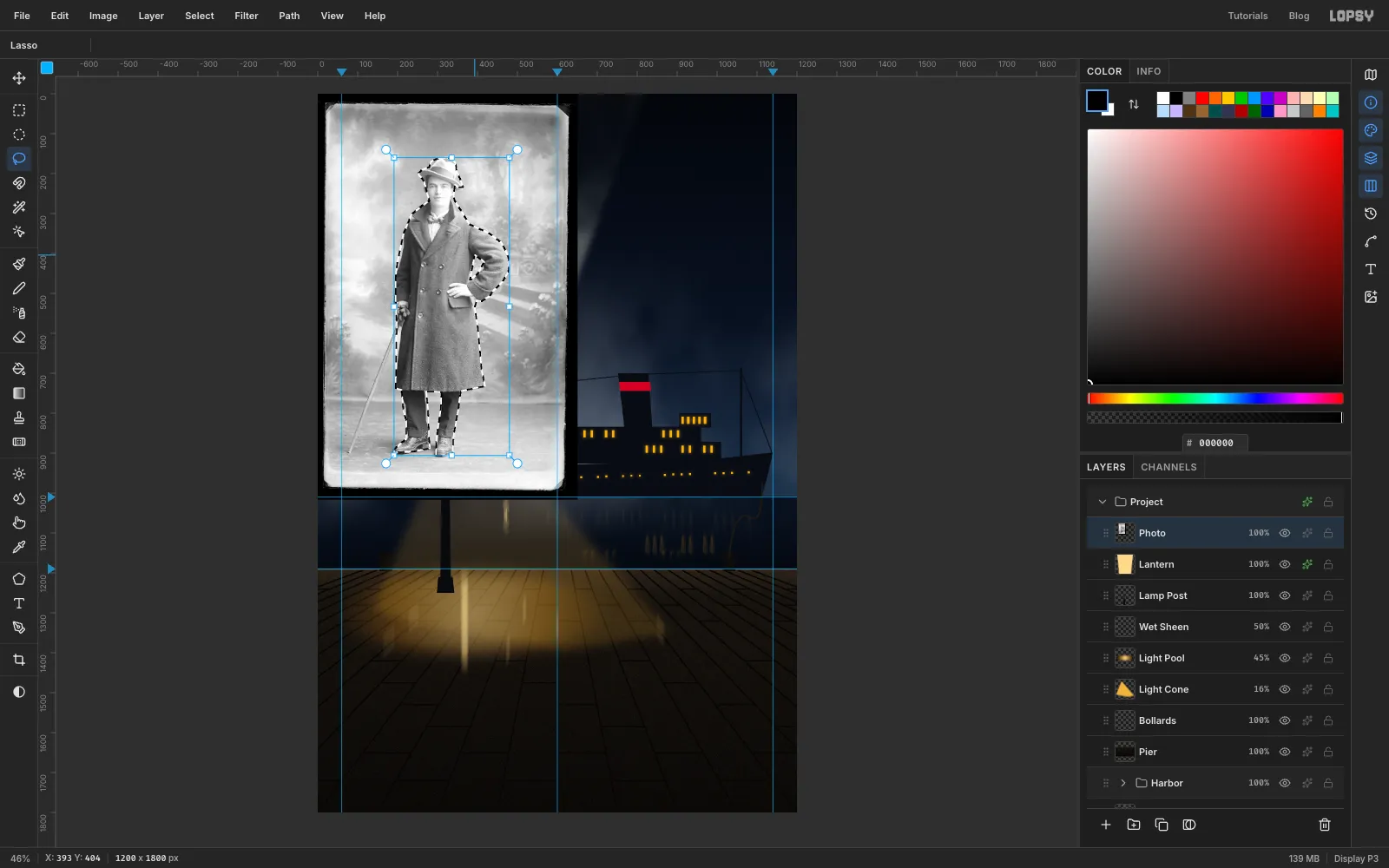This screenshot has width=1389, height=868.
Task: Click the opacity alpha slider
Action: click(x=1215, y=418)
